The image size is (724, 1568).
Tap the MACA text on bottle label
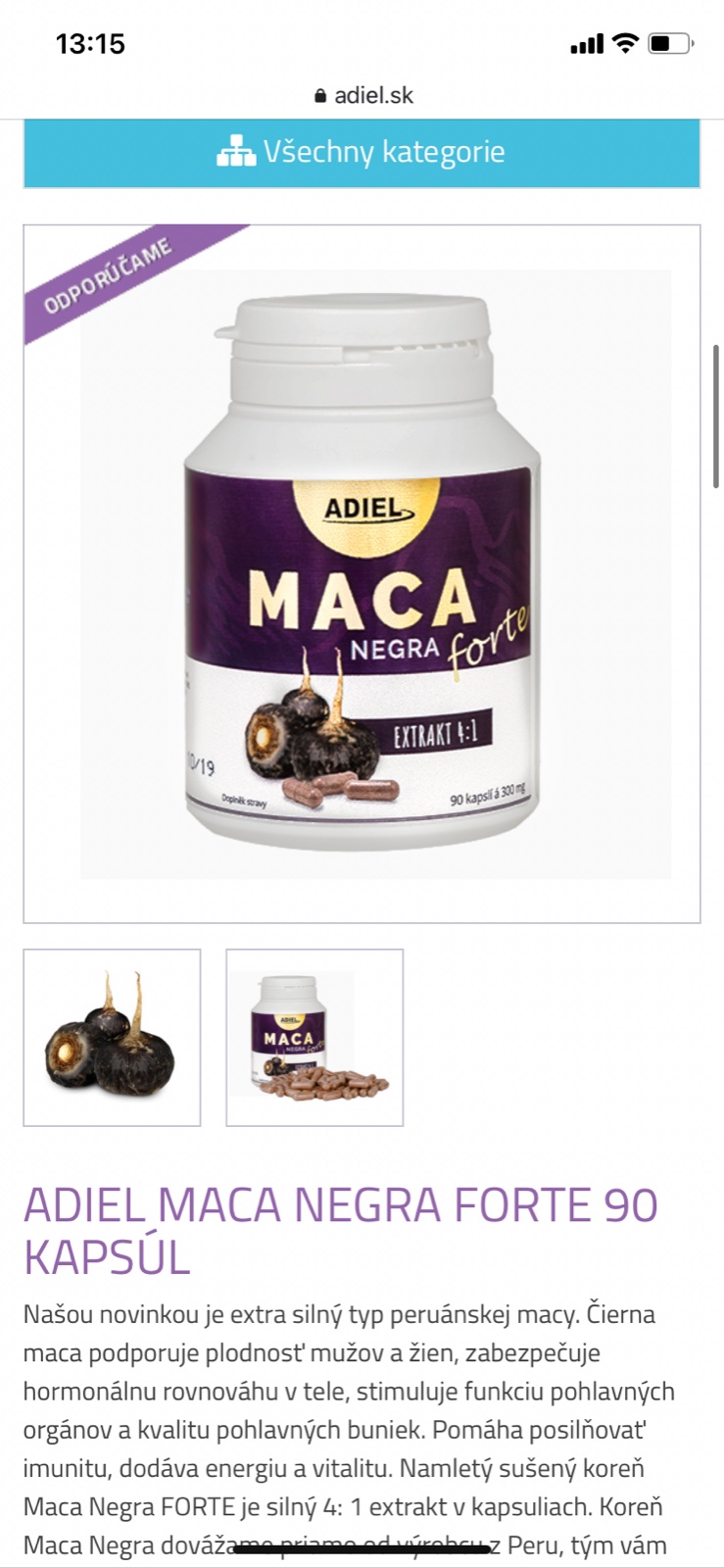[361, 597]
